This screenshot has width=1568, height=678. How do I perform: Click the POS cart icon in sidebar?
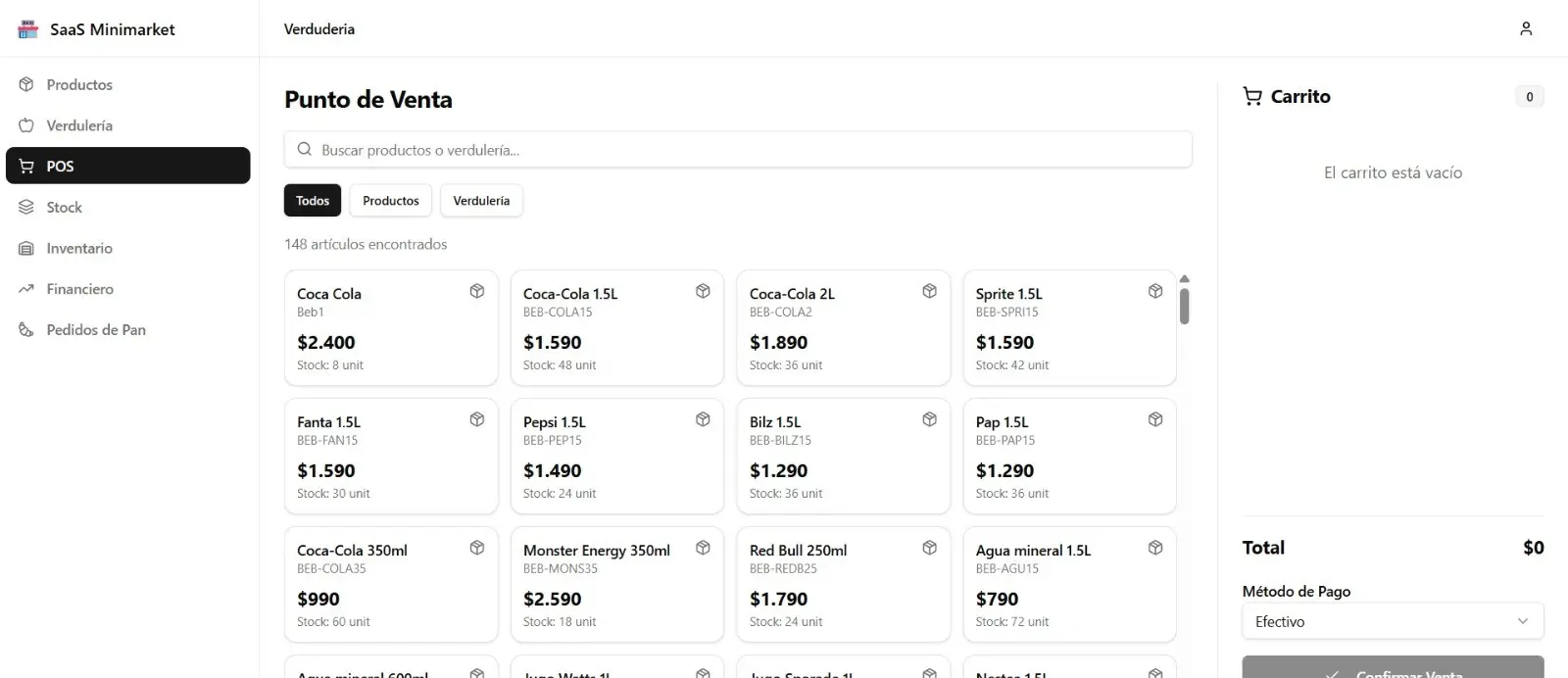[26, 167]
